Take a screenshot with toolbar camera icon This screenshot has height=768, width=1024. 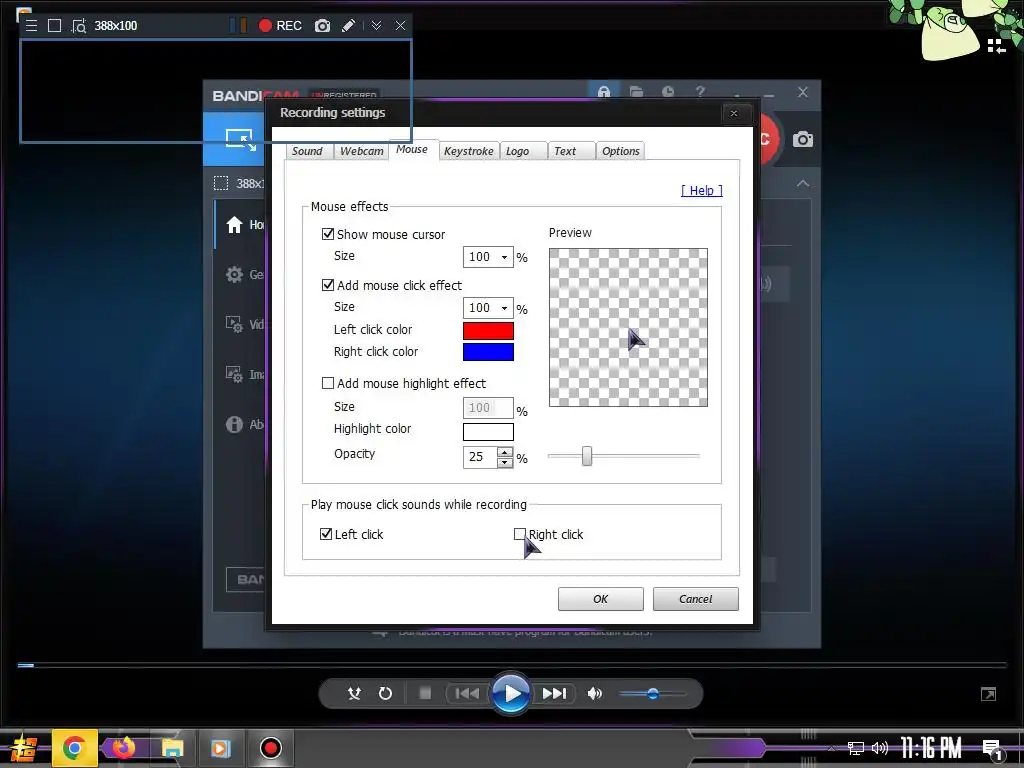(x=322, y=25)
